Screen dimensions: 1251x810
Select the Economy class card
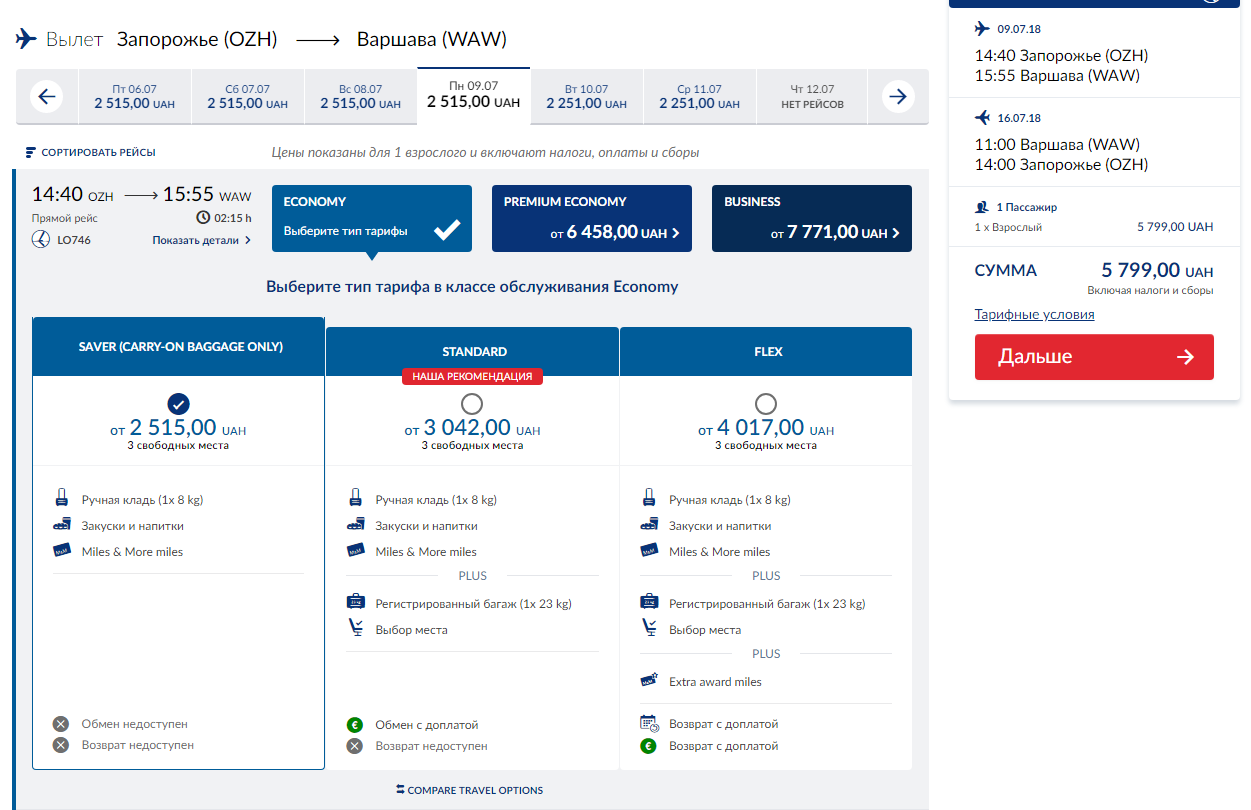click(371, 218)
